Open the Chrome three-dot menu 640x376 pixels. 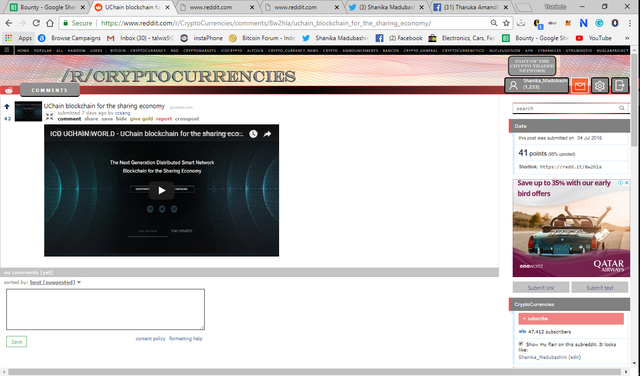630,23
